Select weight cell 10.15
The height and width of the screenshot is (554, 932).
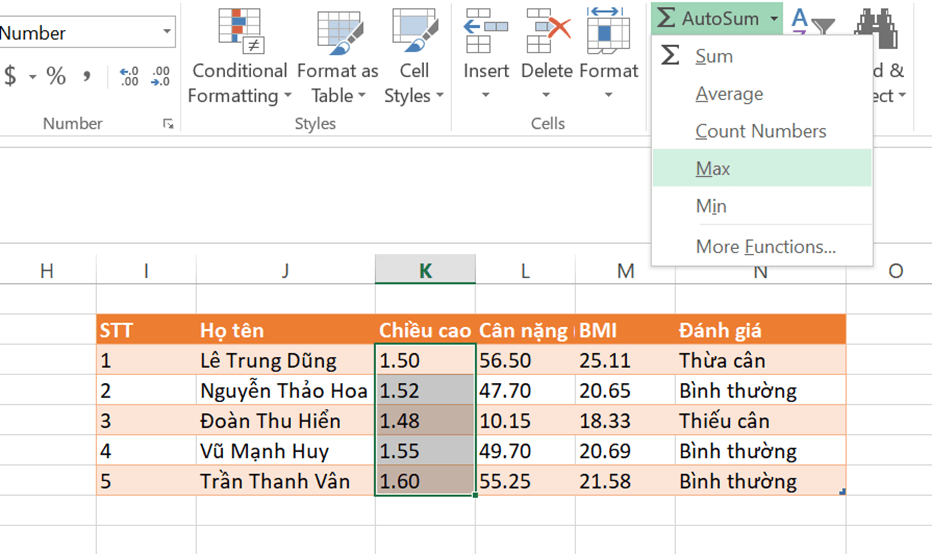(525, 421)
